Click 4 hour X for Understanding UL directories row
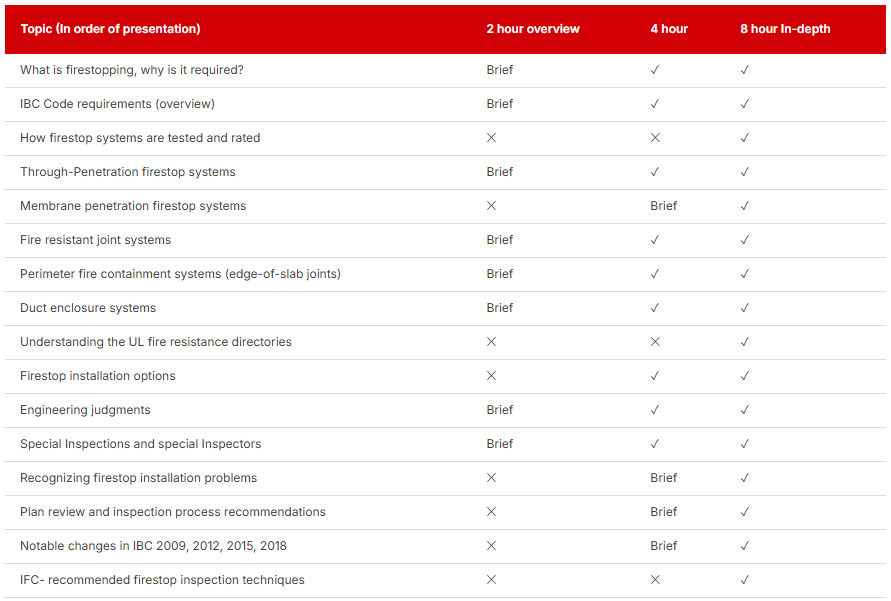The image size is (891, 601). click(x=655, y=342)
